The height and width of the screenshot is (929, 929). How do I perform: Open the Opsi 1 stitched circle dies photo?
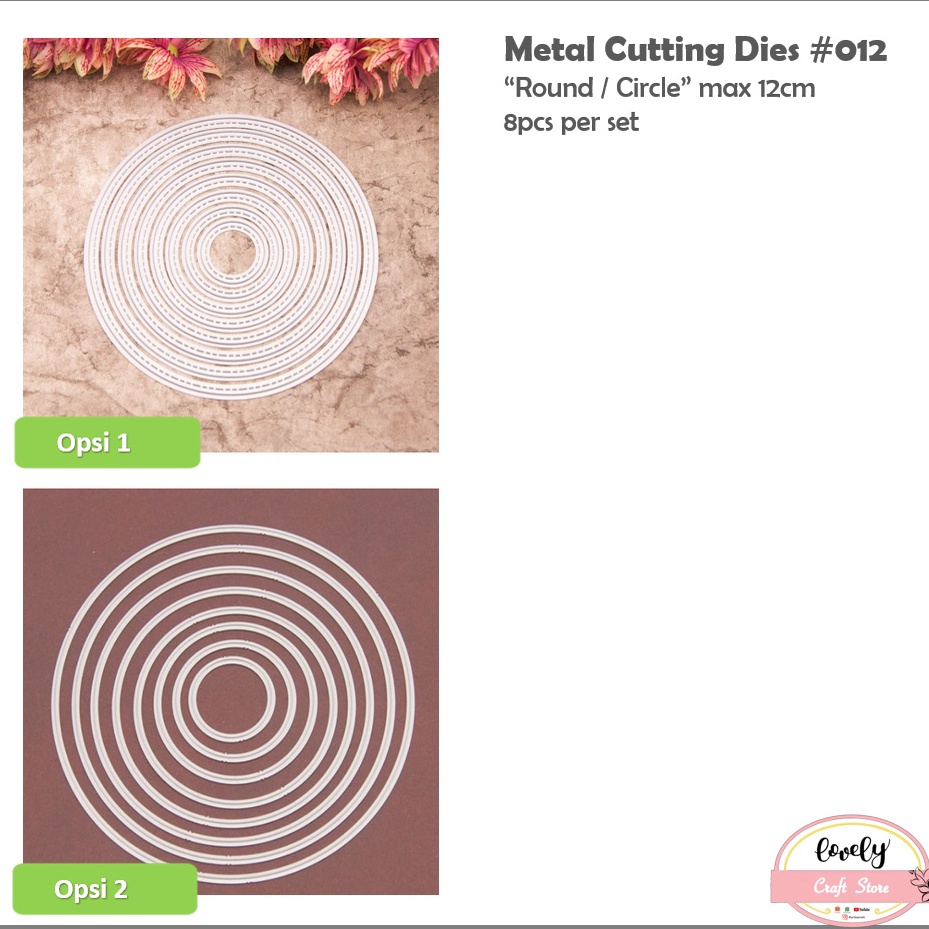[231, 245]
